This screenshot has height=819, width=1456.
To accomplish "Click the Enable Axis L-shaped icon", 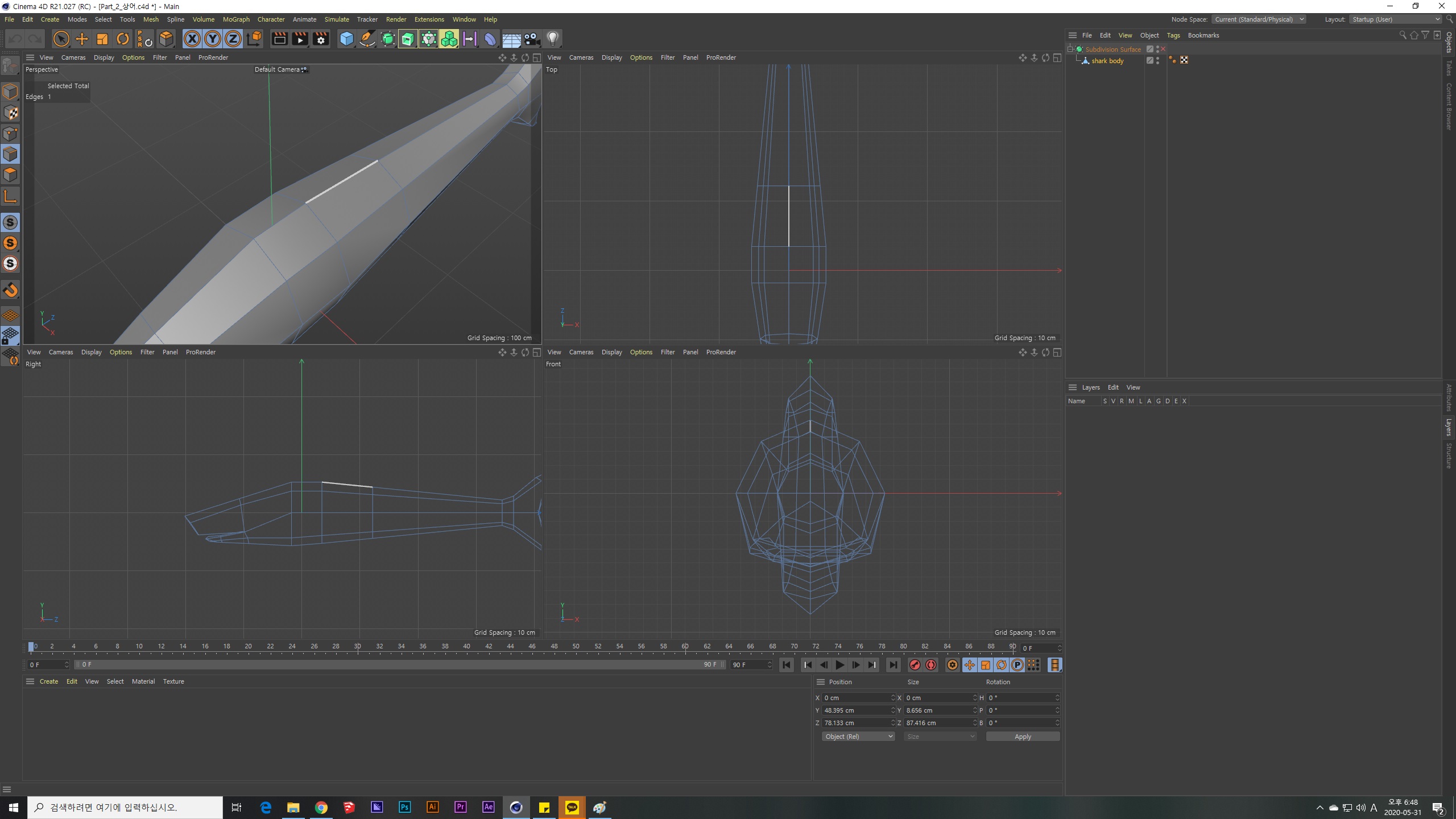I will coord(10,197).
